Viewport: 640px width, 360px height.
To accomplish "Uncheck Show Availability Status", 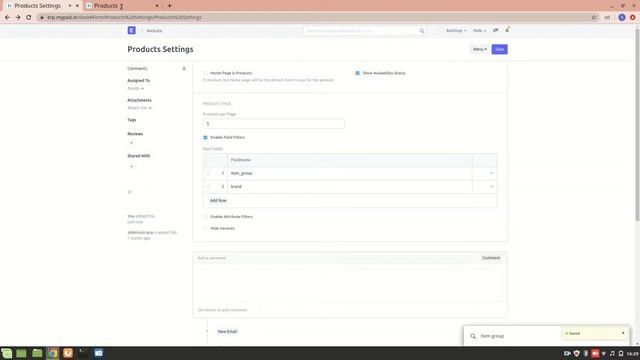I will click(358, 73).
